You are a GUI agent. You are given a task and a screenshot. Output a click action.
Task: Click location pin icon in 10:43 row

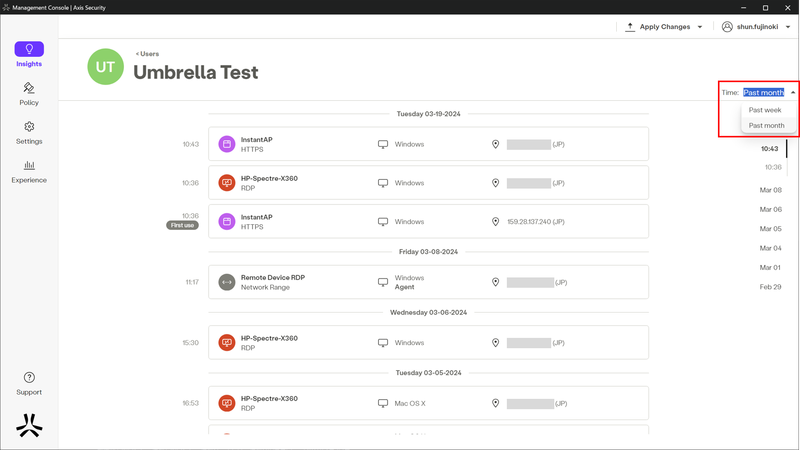[495, 144]
